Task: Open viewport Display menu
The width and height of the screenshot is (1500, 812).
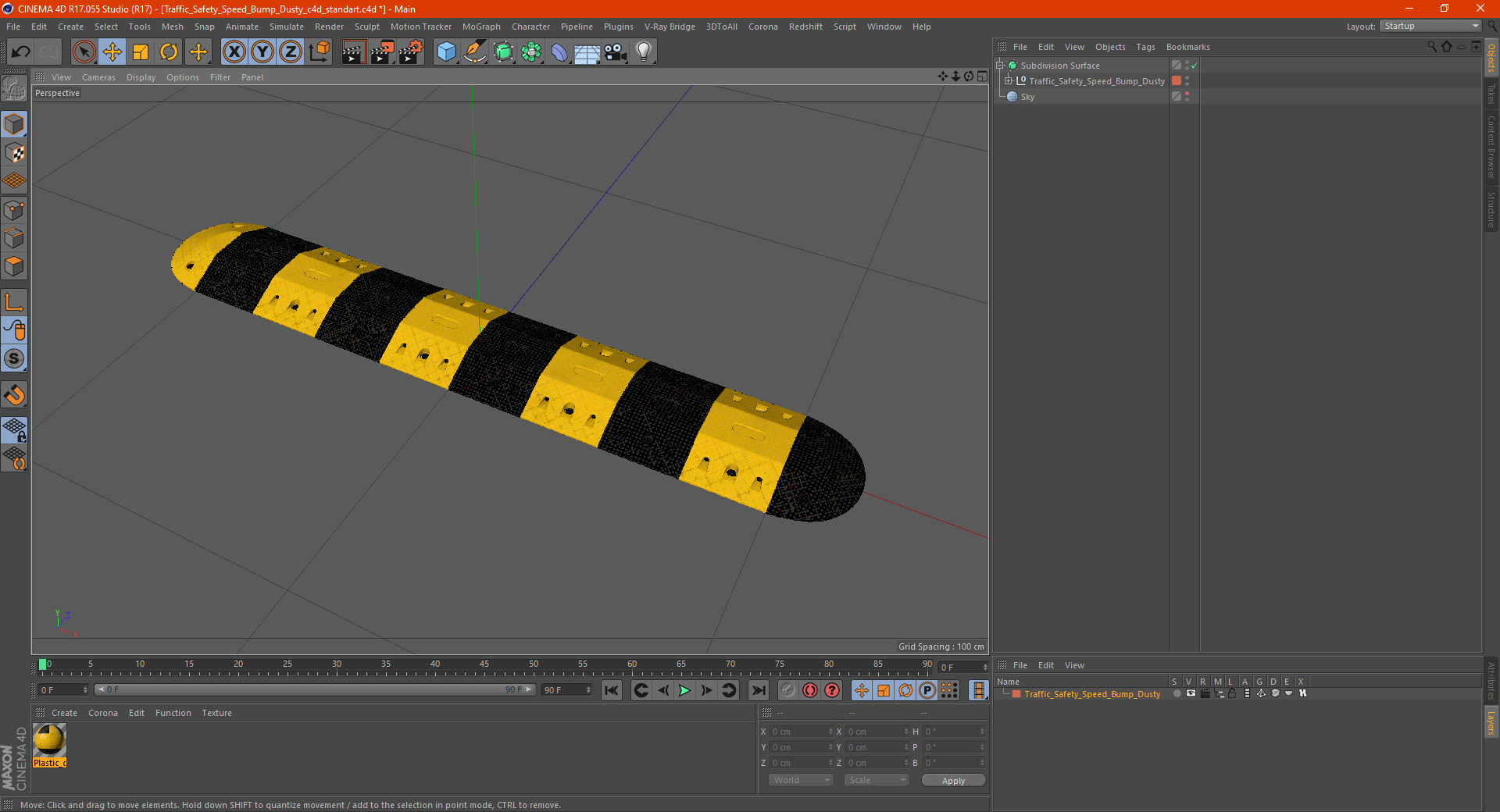Action: tap(141, 77)
